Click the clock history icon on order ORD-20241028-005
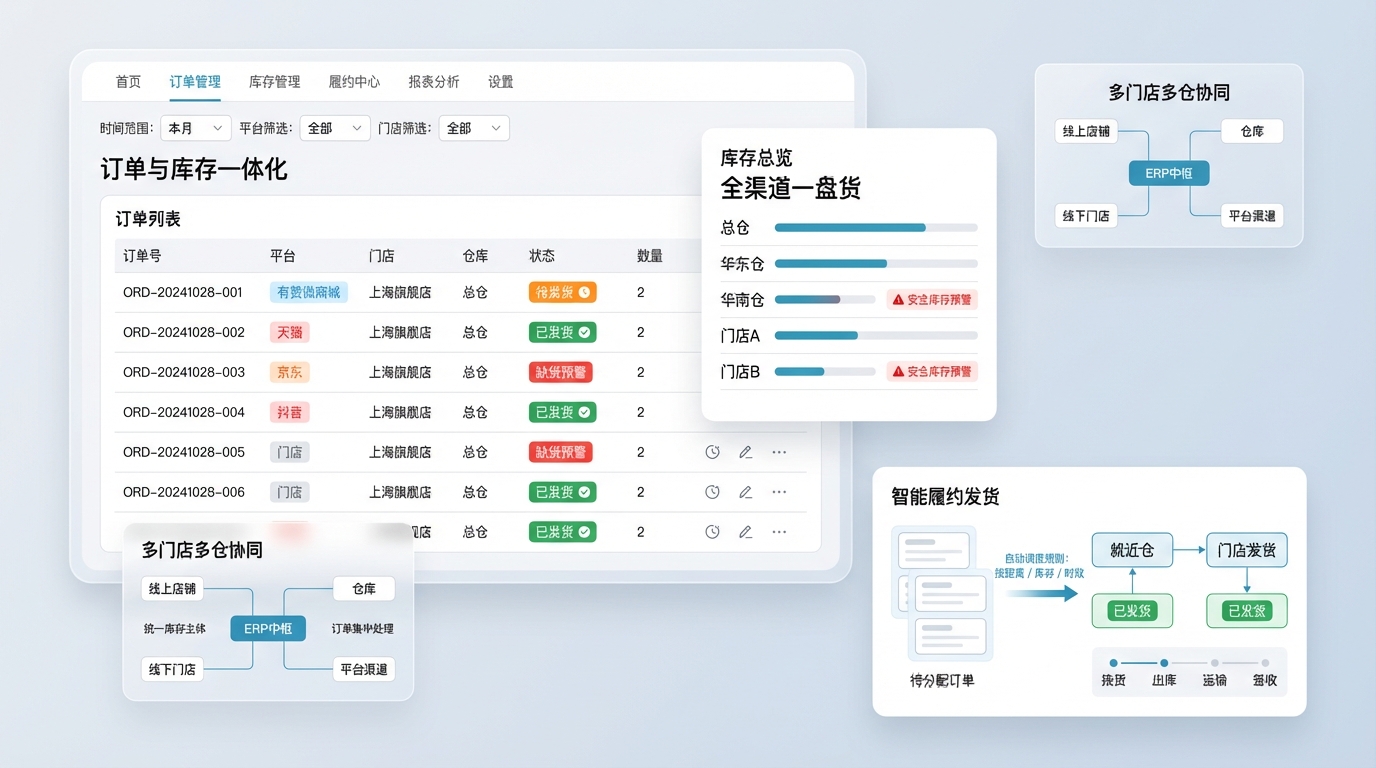The image size is (1376, 768). 712,452
